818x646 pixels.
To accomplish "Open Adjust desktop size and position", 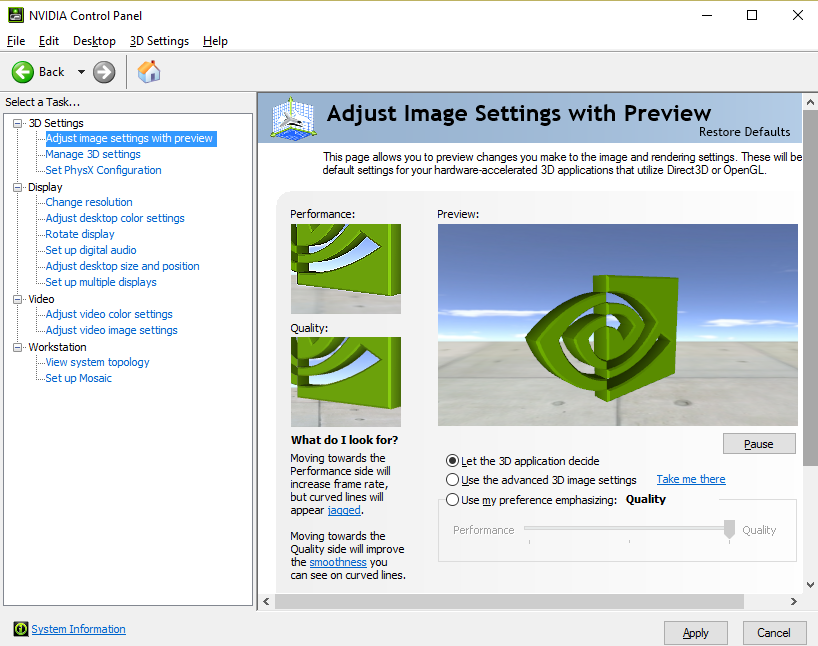I will [x=122, y=266].
